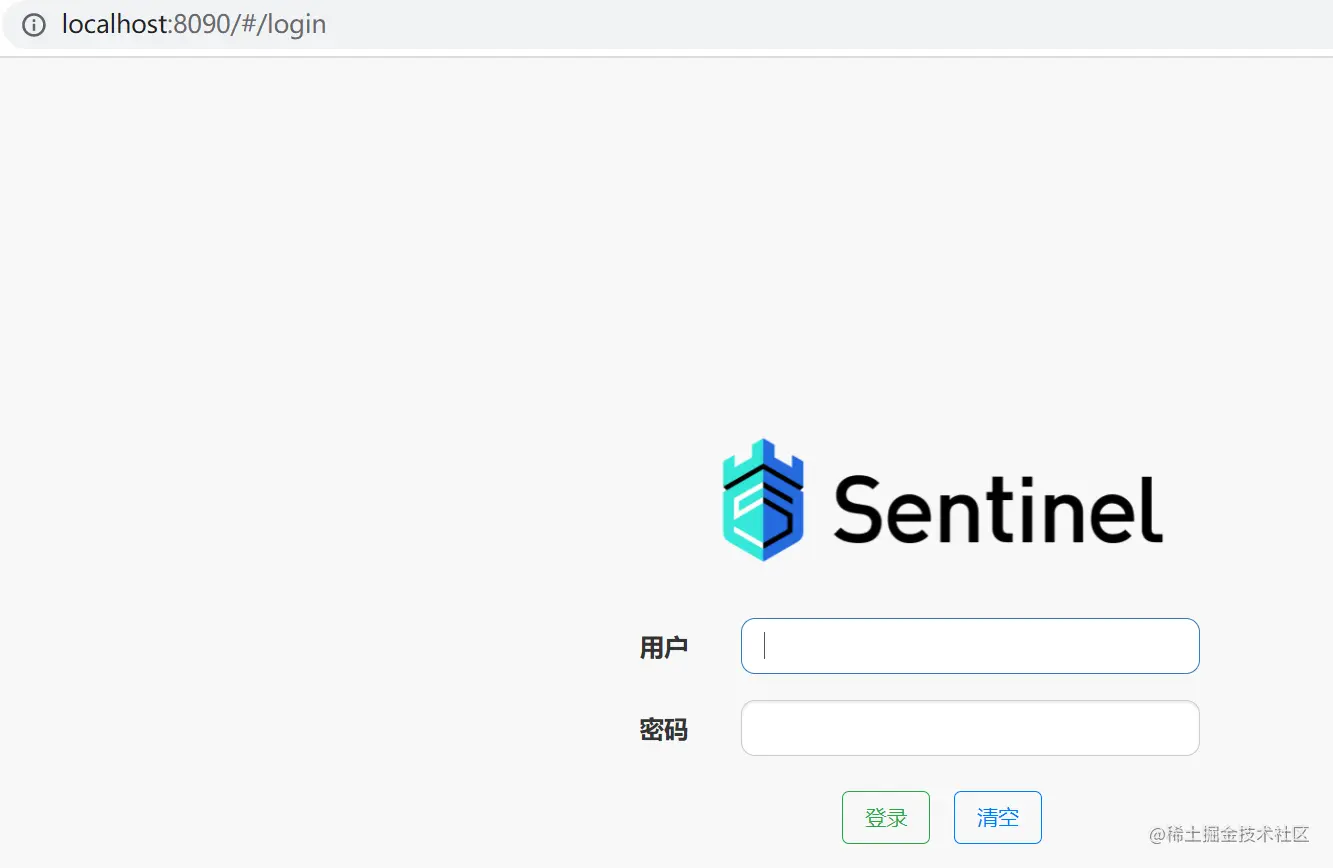Click the Sentinel shield castle logo icon
Viewport: 1333px width, 868px height.
tap(763, 499)
